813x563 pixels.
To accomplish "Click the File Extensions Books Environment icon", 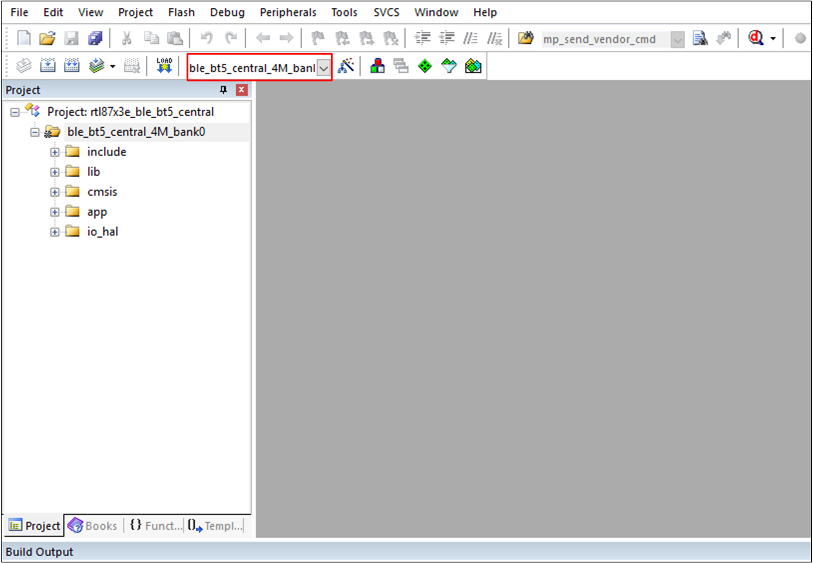I will point(377,66).
